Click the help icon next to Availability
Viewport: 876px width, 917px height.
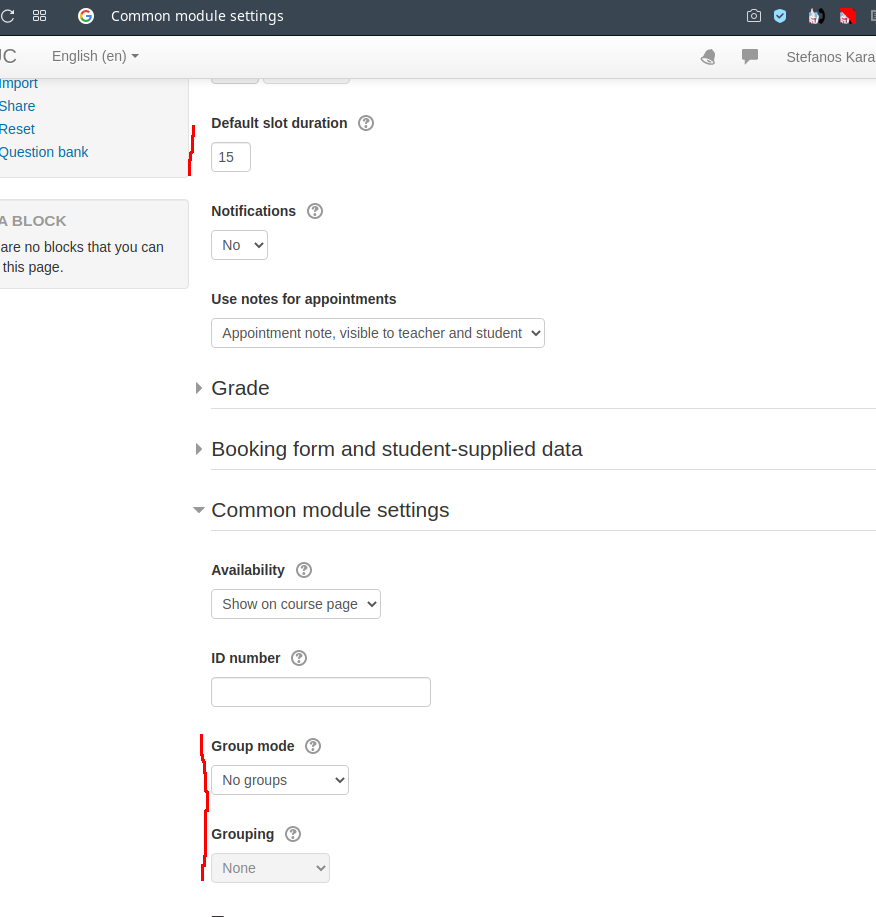[x=304, y=570]
